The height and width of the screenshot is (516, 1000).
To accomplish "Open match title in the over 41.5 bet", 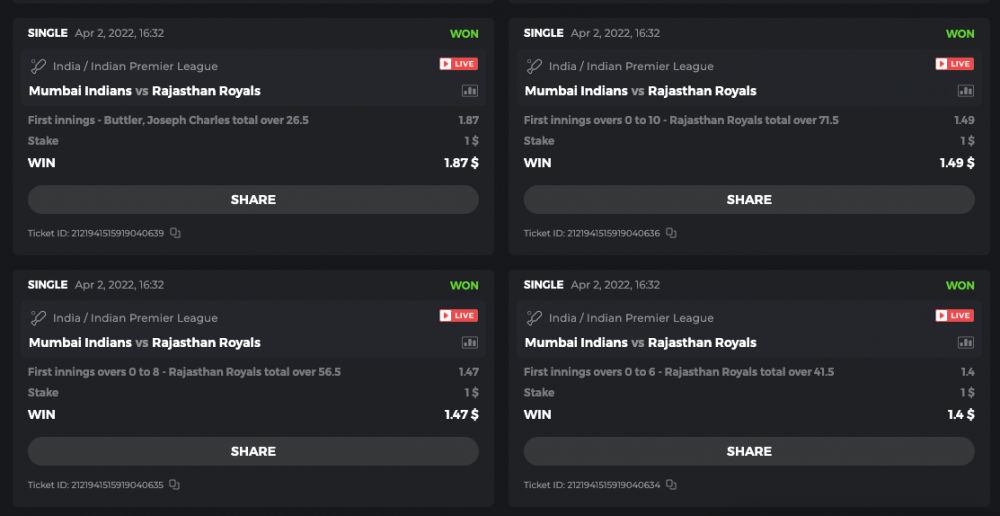I will tap(640, 343).
